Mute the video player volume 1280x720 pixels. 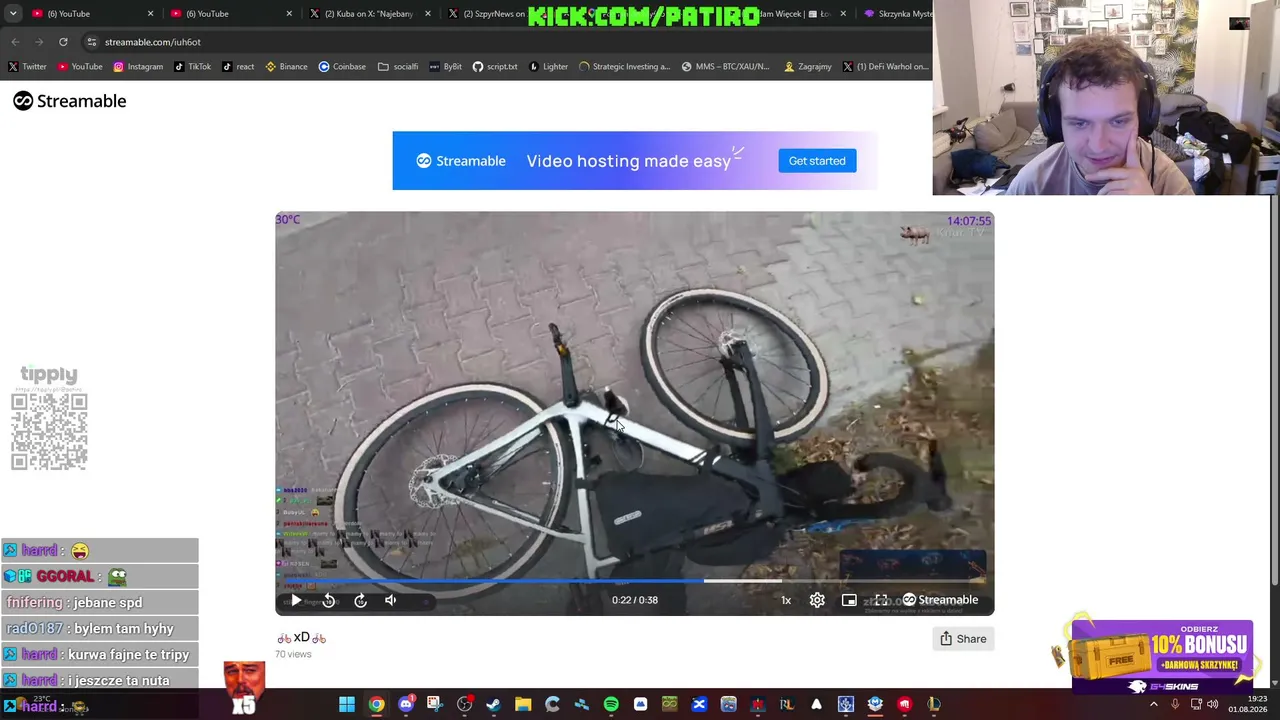pyautogui.click(x=391, y=600)
